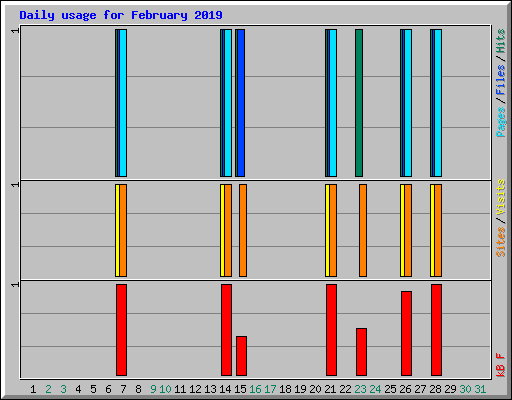Click the cyan "Pages" legend label
This screenshot has width=512, height=400.
(x=501, y=122)
